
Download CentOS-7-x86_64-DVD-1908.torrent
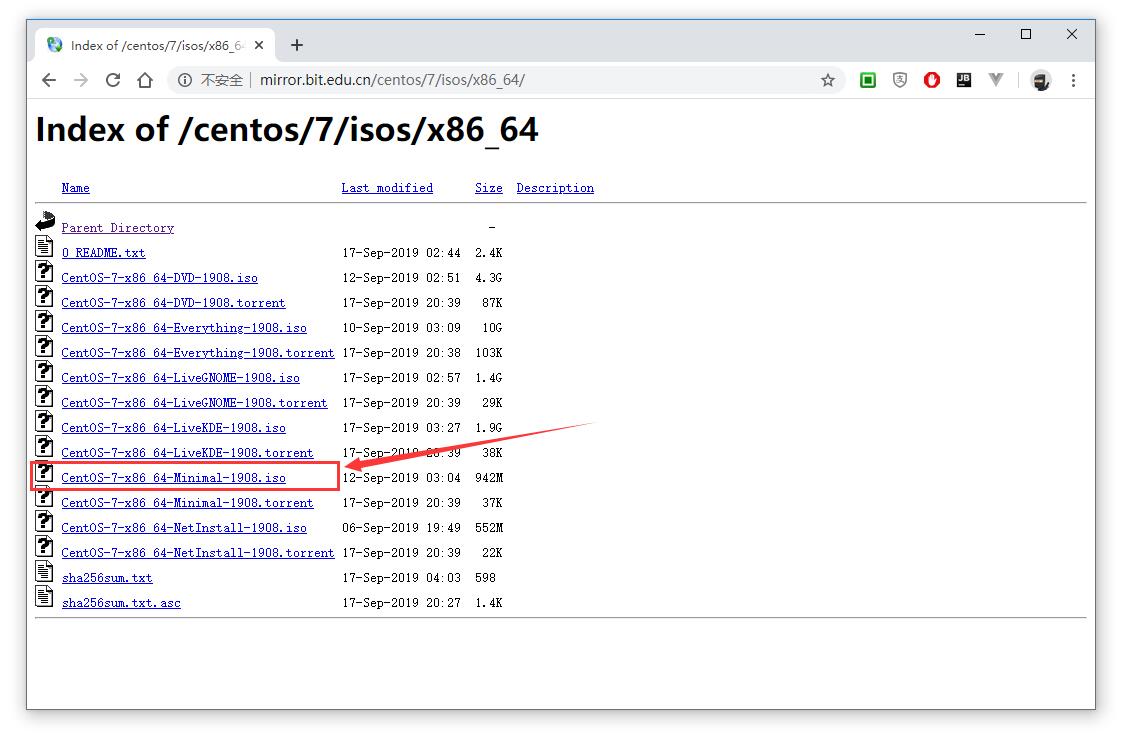click(174, 302)
